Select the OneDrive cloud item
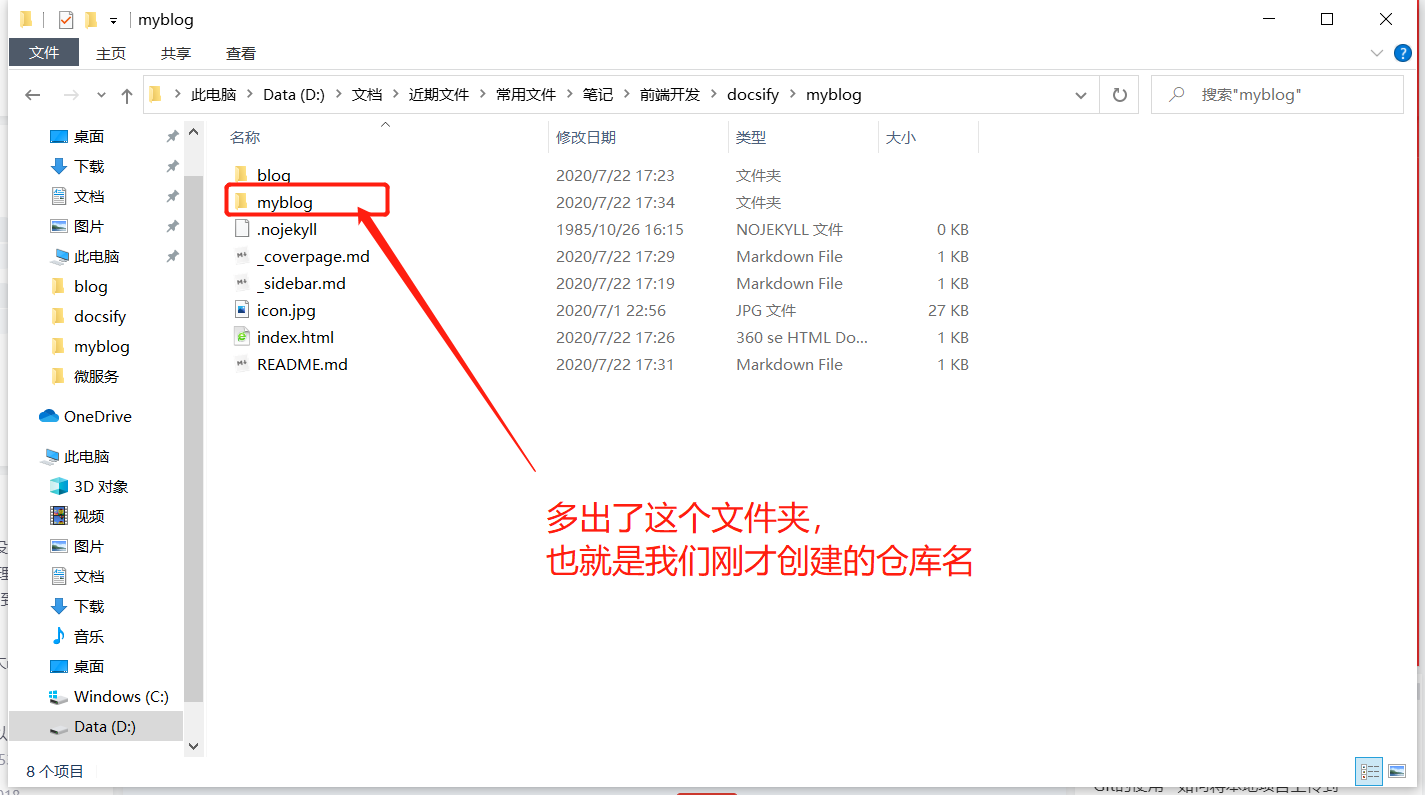The width and height of the screenshot is (1425, 795). (x=97, y=417)
